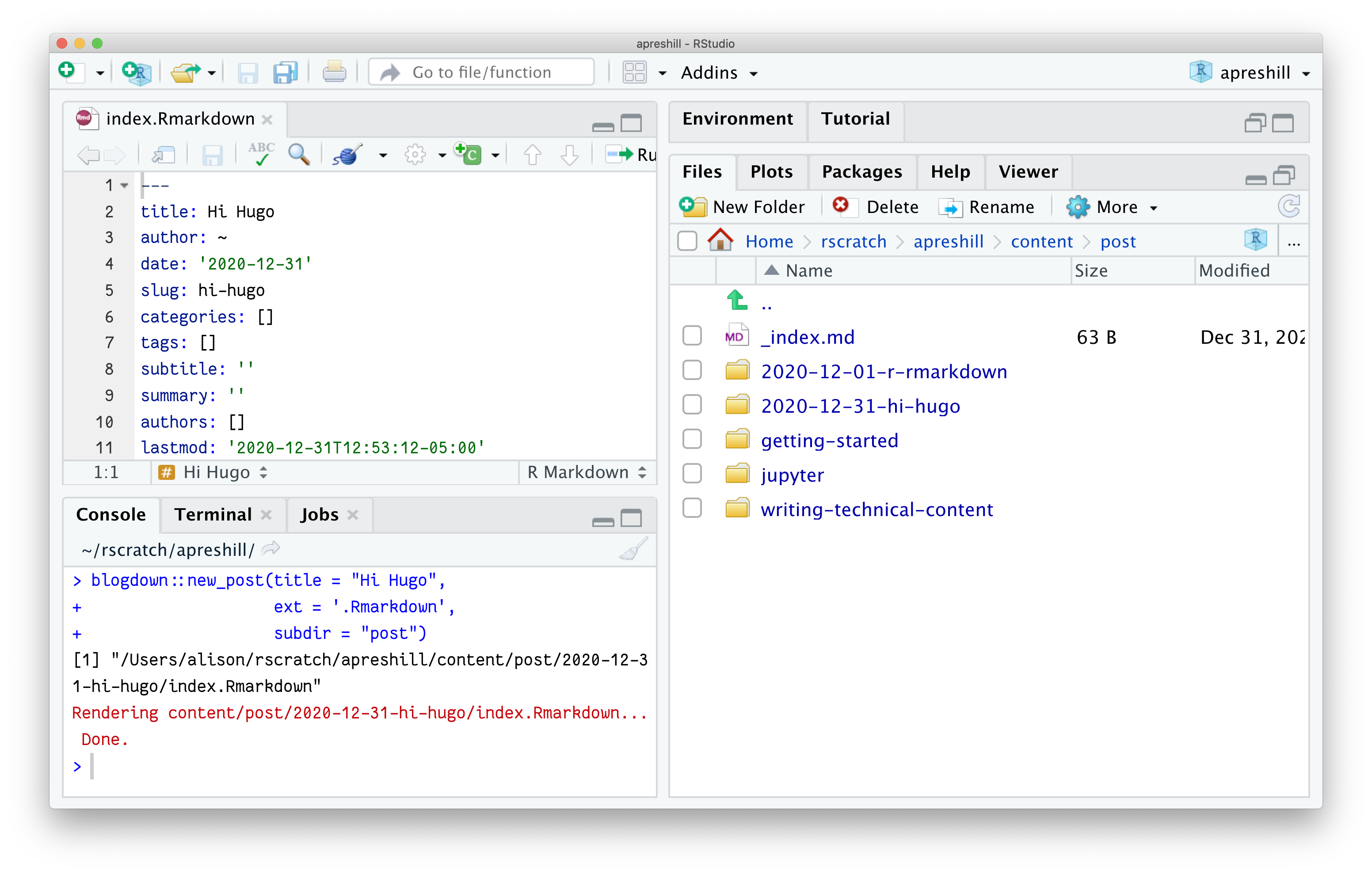
Task: Check the 2020-12-01-r-rmarkdown folder checkbox
Action: [x=692, y=370]
